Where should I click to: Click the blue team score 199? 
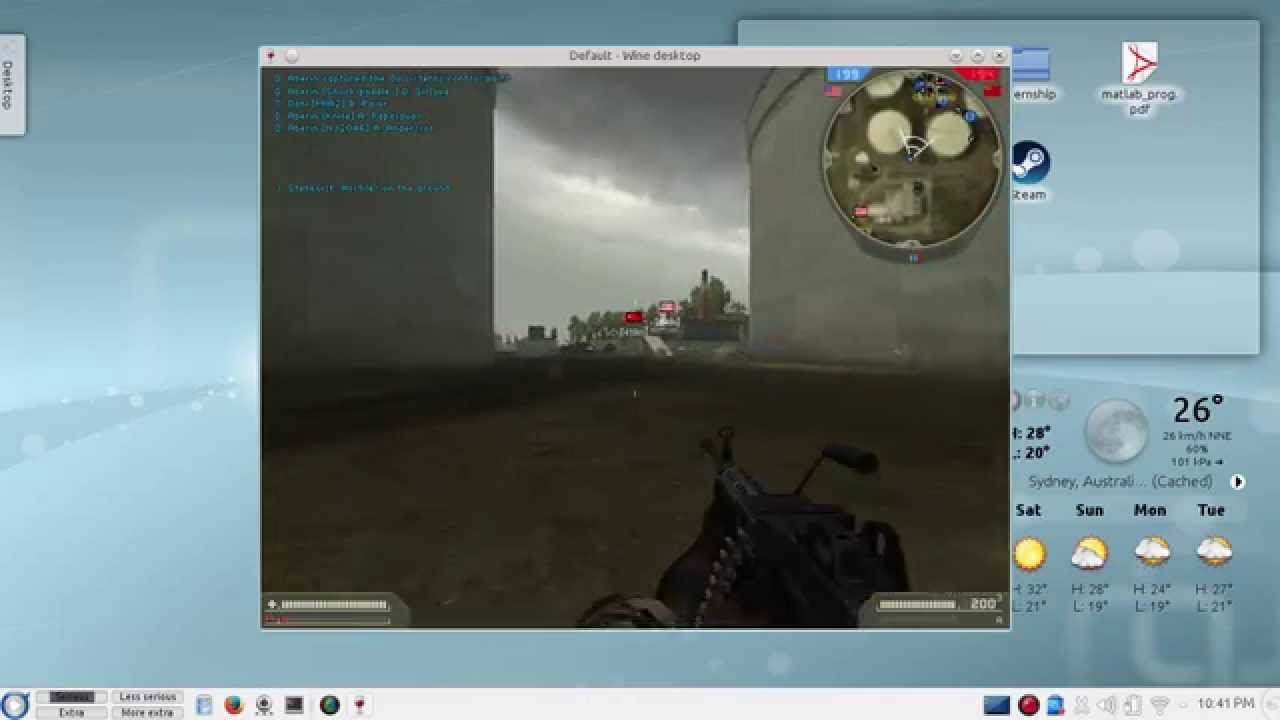pos(846,75)
